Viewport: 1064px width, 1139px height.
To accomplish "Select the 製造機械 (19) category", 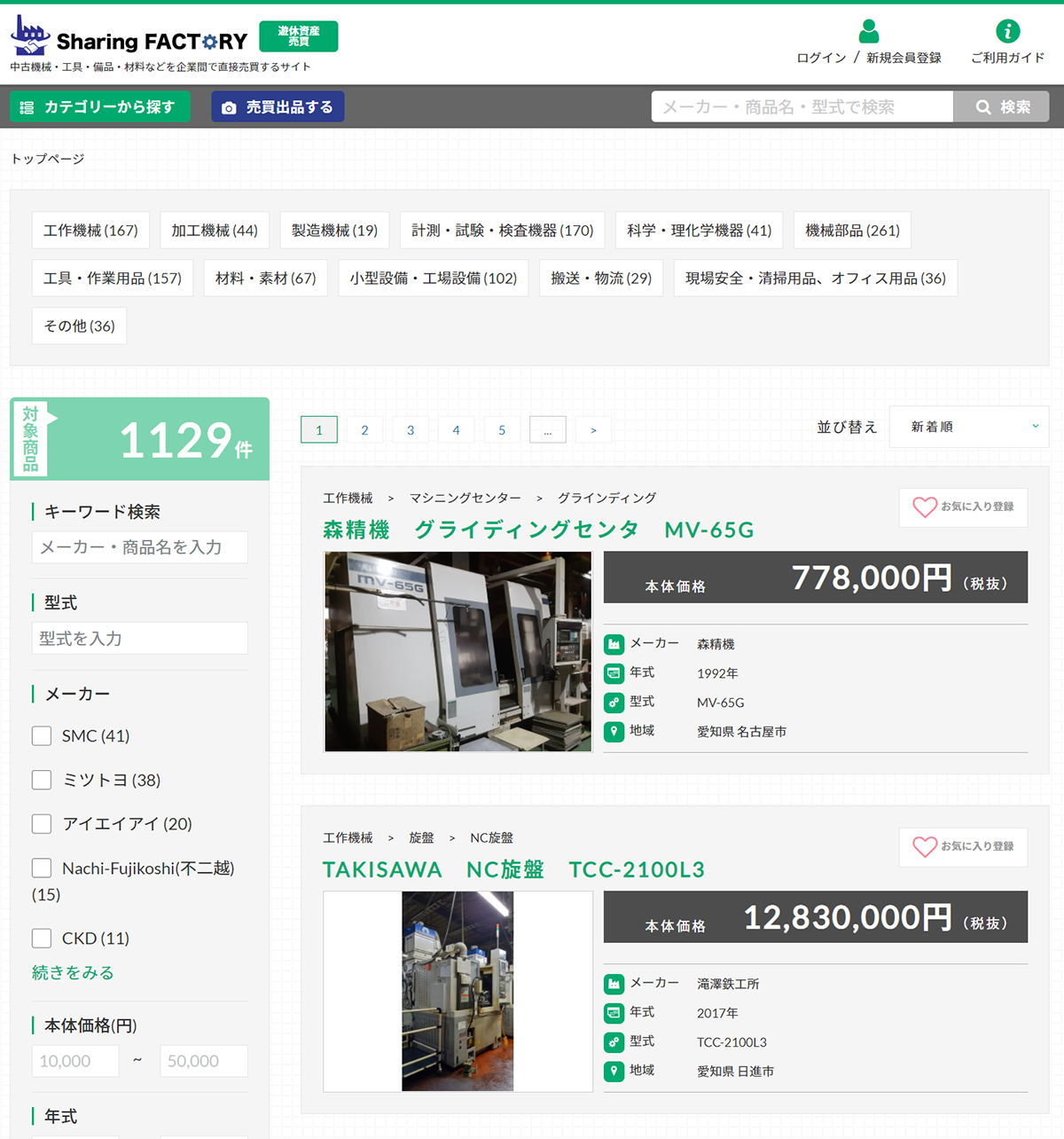I will pyautogui.click(x=334, y=231).
